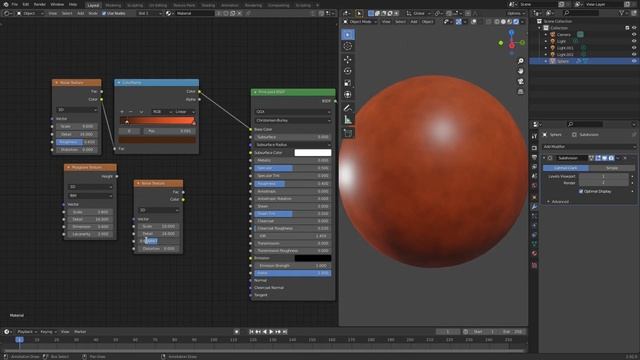This screenshot has height=360, width=640.
Task: Toggle Collection visibility eye in outliner
Action: [634, 28]
